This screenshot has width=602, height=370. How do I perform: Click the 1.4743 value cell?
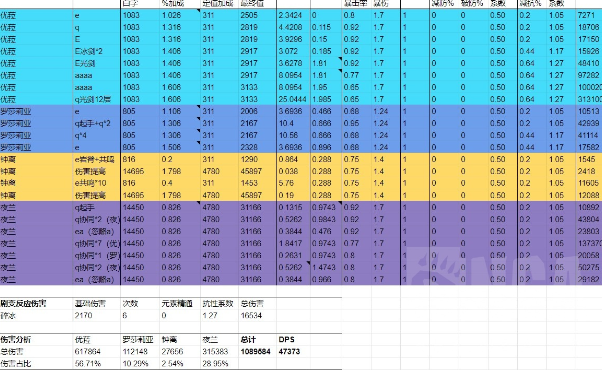(326, 268)
